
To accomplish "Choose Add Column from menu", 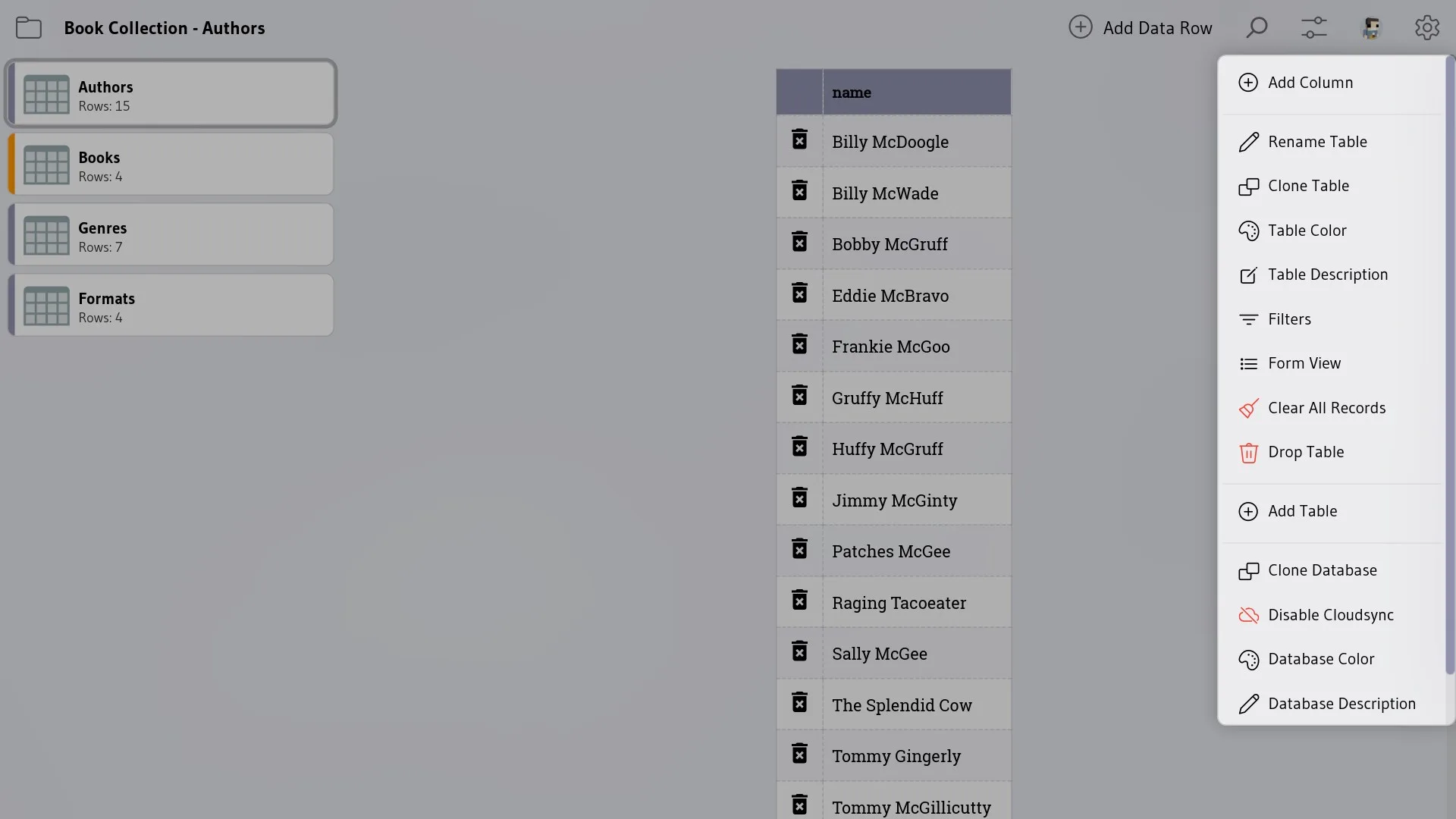I will point(1332,83).
